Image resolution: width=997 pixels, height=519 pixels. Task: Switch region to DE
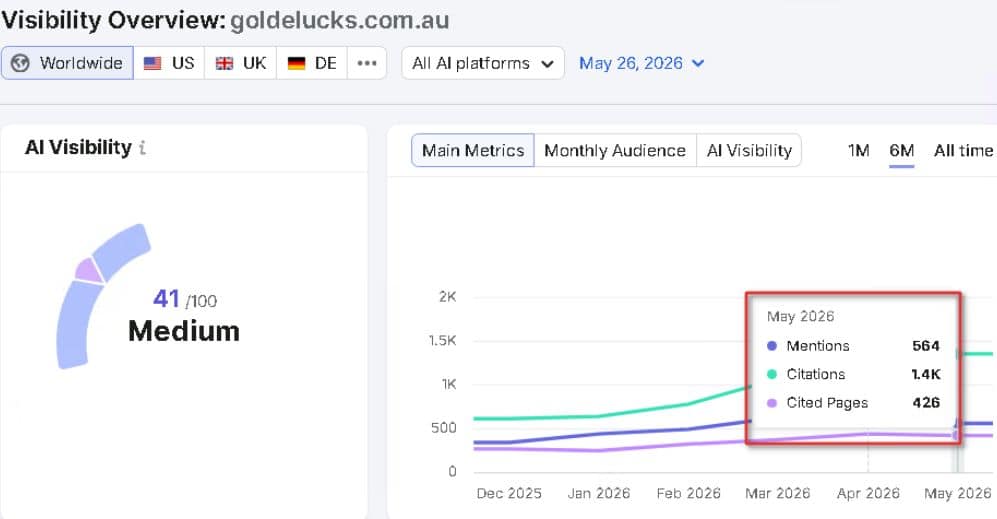point(312,63)
